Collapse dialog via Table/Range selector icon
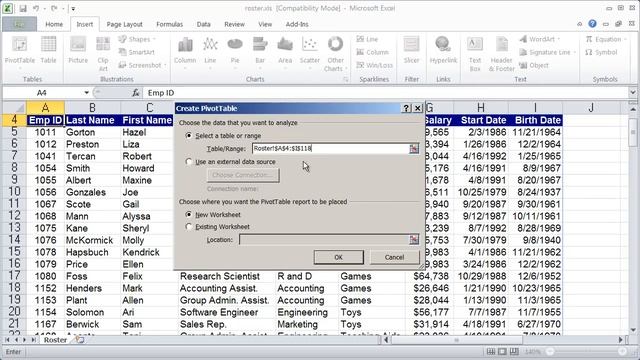 [414, 149]
